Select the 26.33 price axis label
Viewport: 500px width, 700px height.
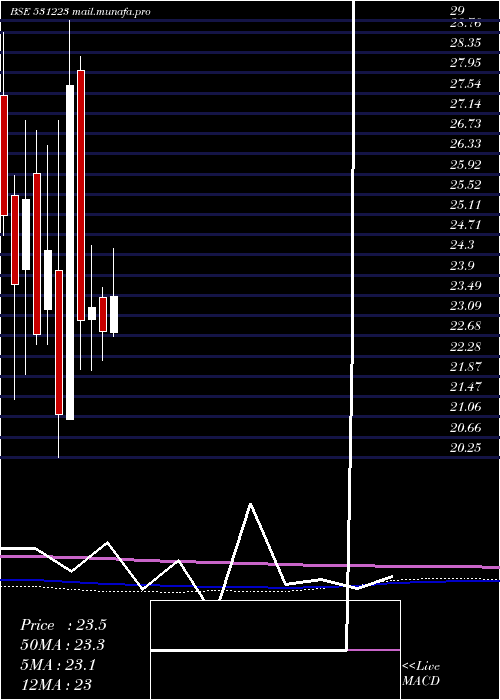click(466, 144)
